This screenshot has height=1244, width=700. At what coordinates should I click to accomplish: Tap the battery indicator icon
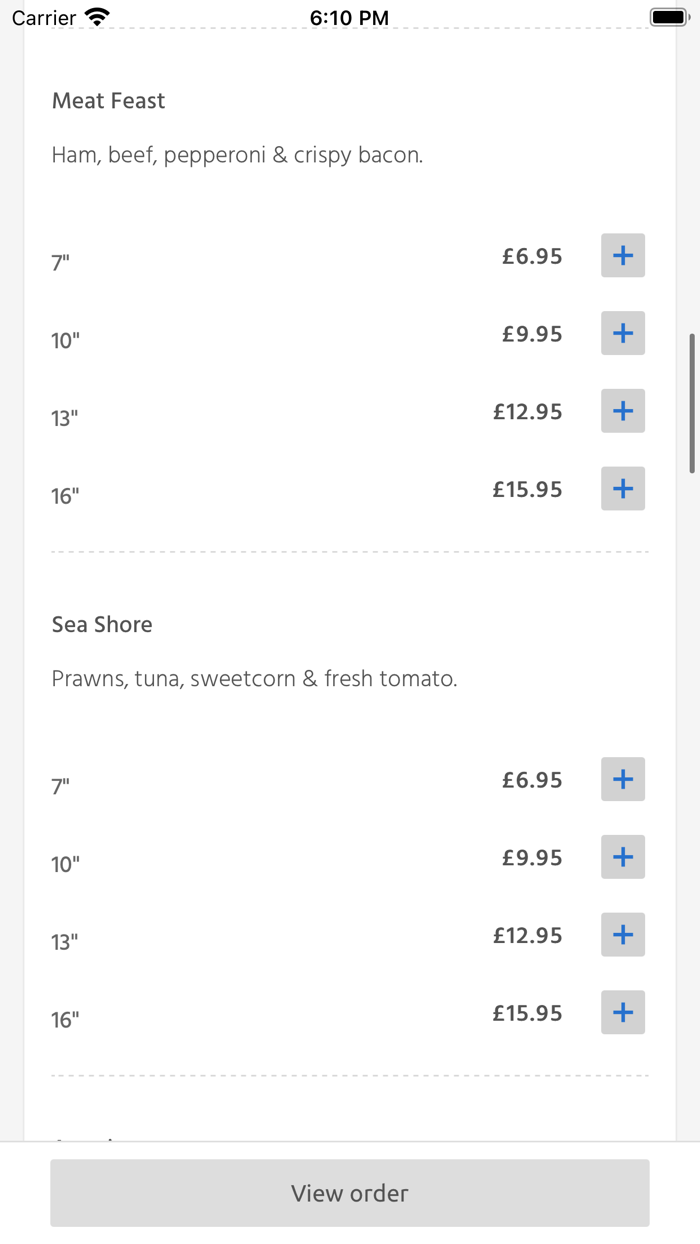[x=669, y=17]
